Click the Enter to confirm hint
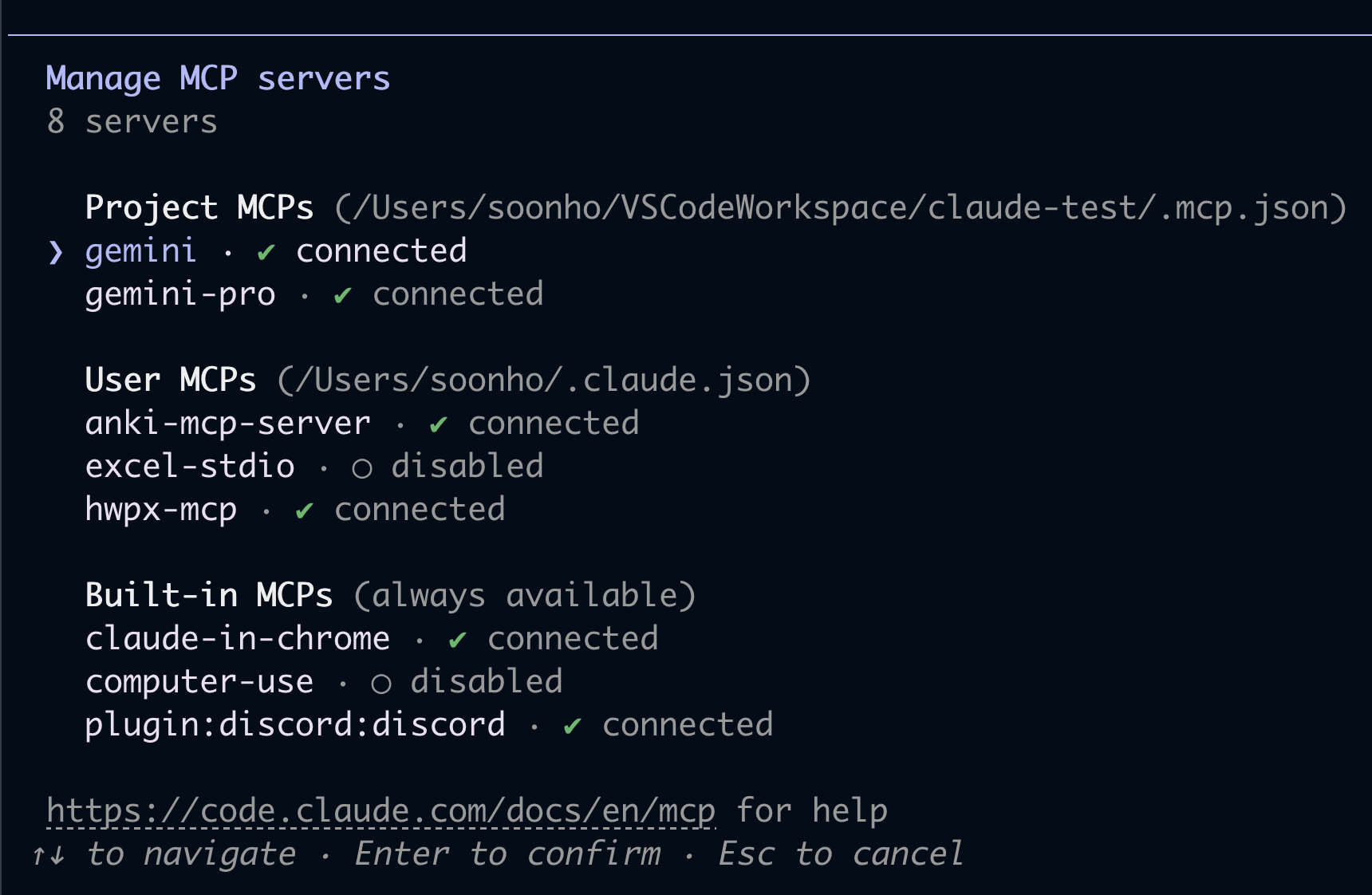 508,854
